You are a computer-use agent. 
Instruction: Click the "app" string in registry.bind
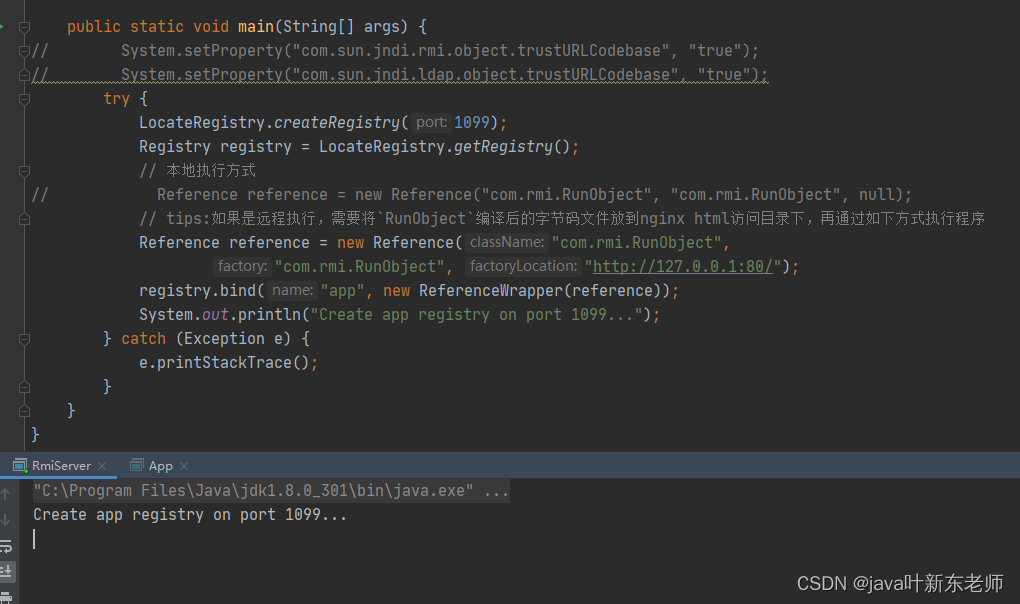342,291
